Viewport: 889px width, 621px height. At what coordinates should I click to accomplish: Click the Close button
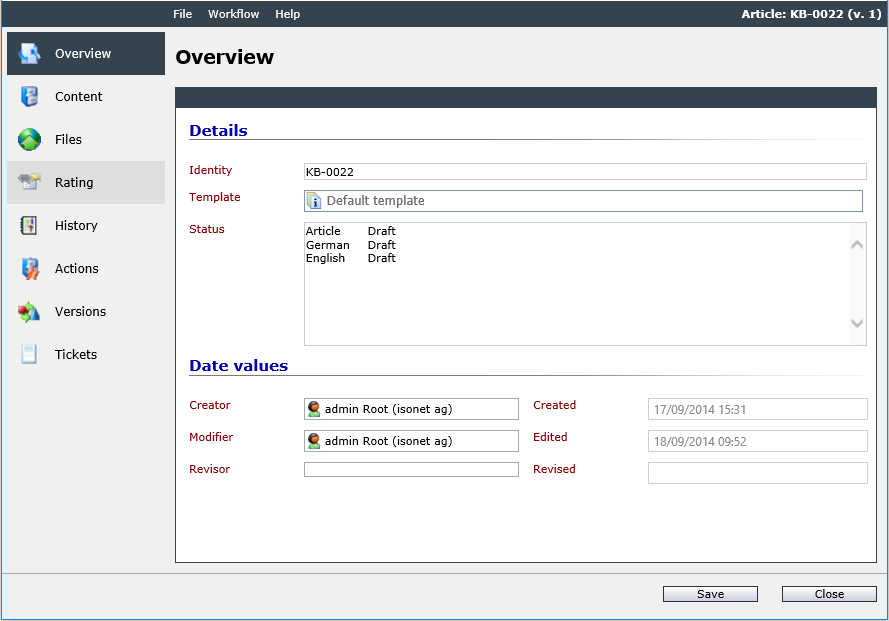(x=829, y=594)
